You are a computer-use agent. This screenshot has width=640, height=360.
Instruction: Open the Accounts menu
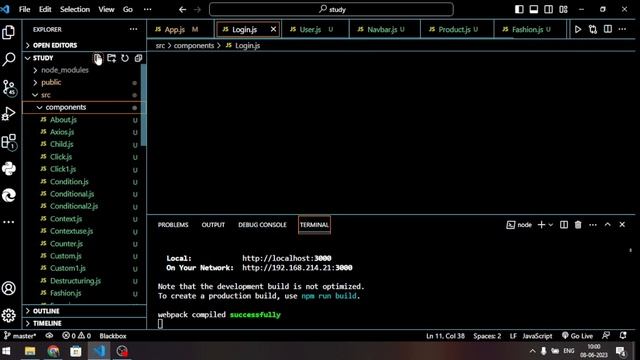click(9, 289)
